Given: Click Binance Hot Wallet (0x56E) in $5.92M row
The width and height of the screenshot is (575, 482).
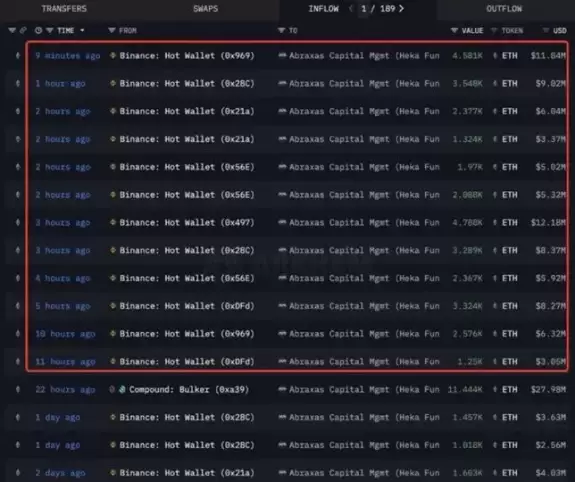Looking at the screenshot, I should pos(187,278).
